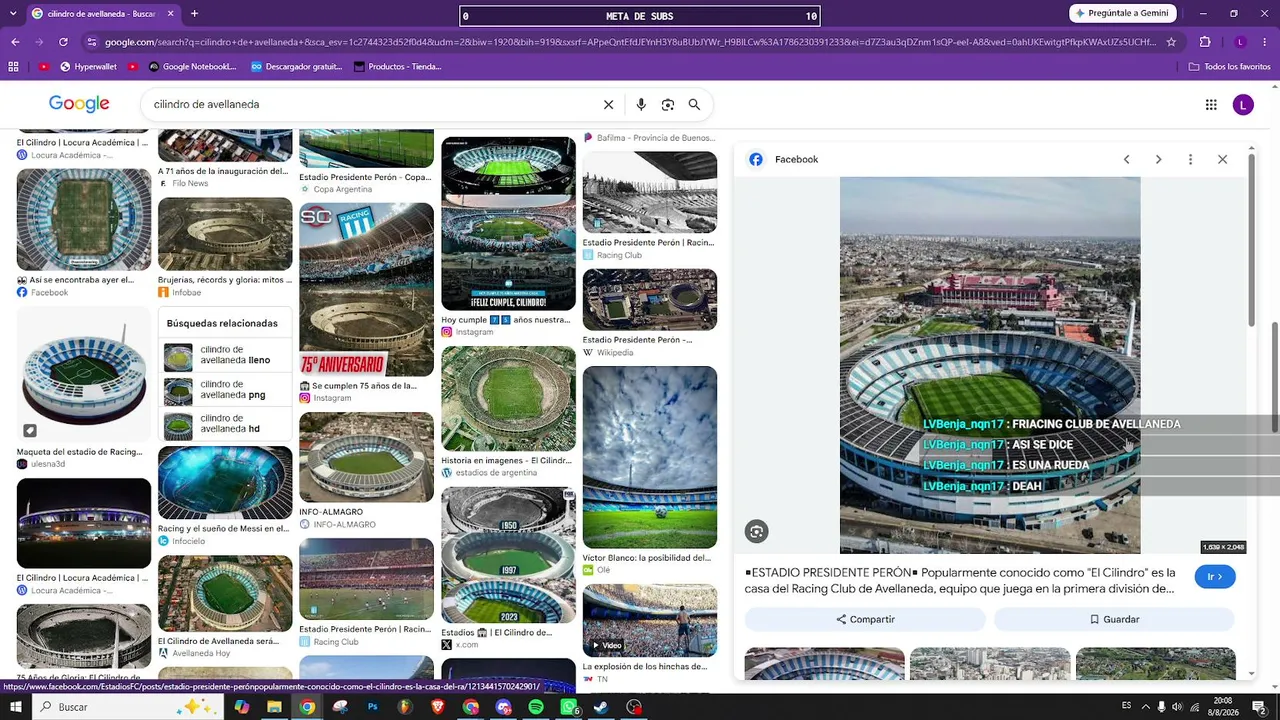1280x720 pixels.
Task: Open the taskbar notification center
Action: tap(1259, 707)
